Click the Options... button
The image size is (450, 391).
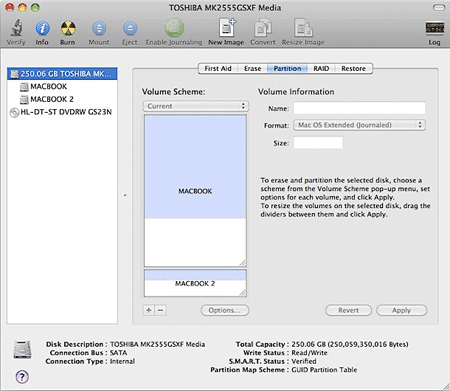[x=225, y=310]
